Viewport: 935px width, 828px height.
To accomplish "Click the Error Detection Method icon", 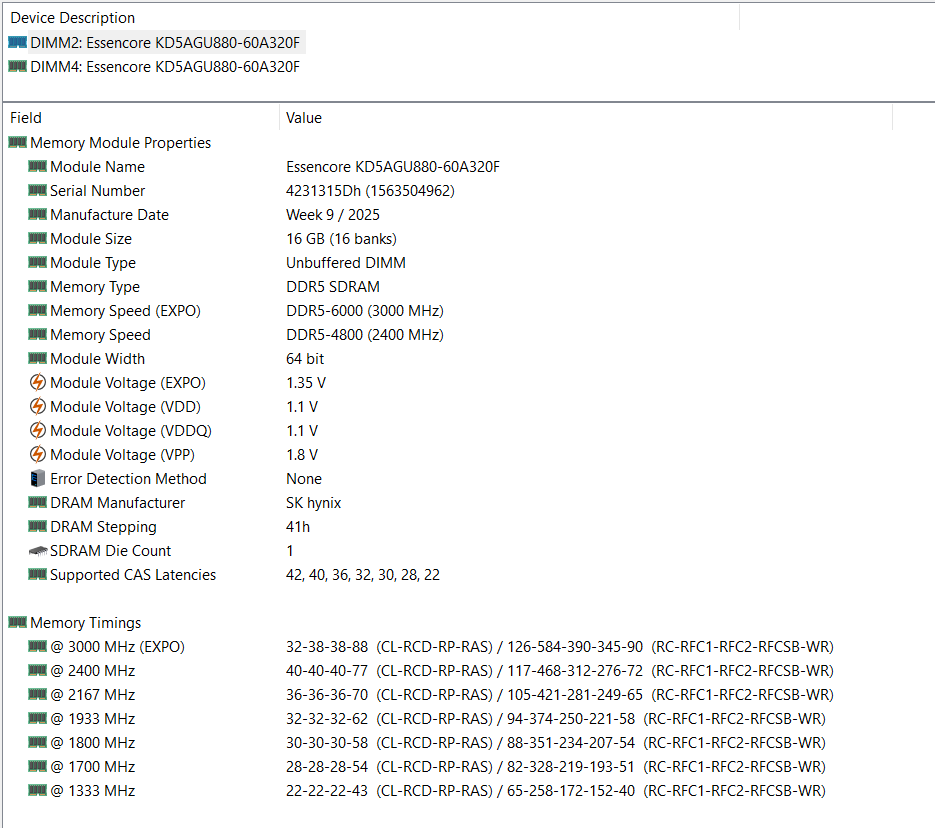I will tap(38, 479).
